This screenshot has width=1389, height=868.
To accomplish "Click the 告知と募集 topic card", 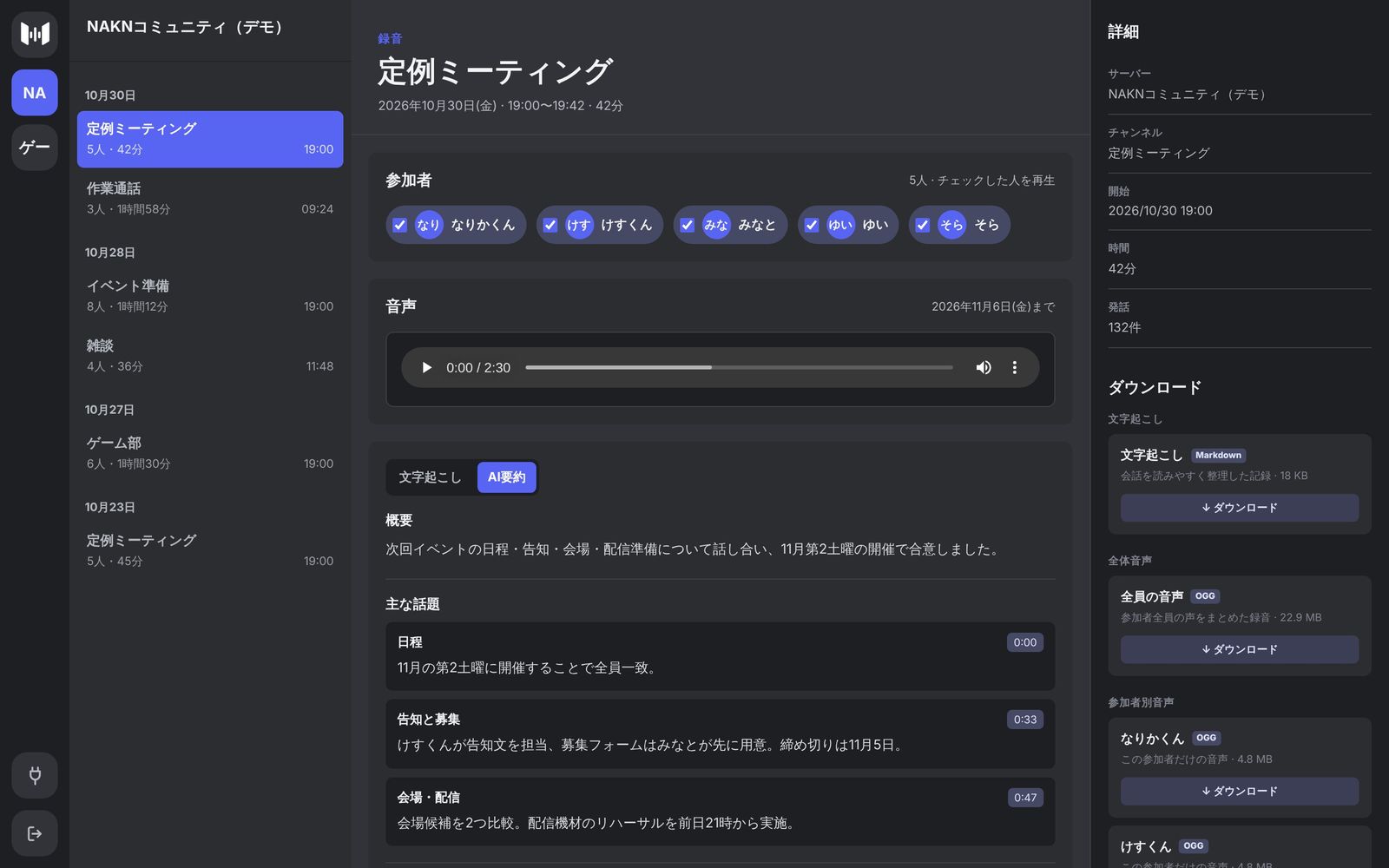I will pos(721,733).
